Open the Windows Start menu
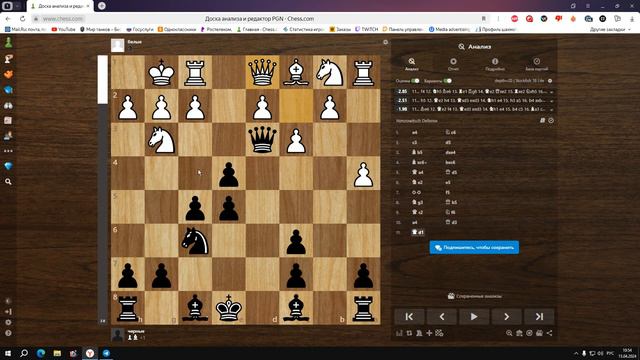This screenshot has width=640, height=360. pyautogui.click(x=8, y=353)
